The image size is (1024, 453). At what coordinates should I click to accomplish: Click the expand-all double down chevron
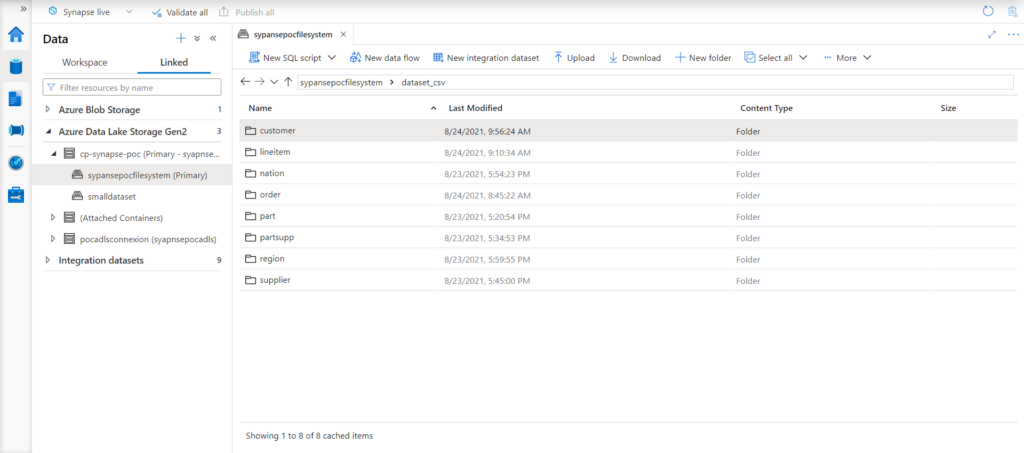pos(197,39)
